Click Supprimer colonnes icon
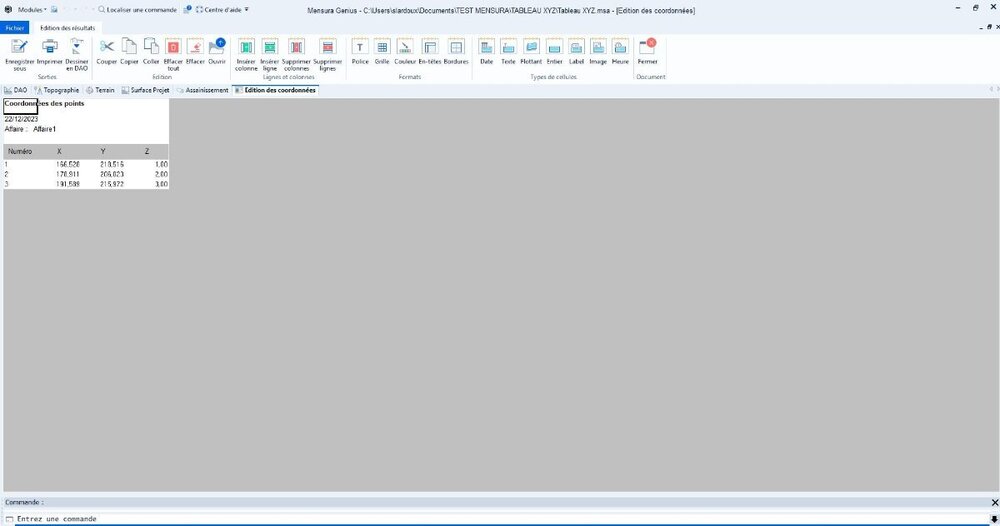 296,47
